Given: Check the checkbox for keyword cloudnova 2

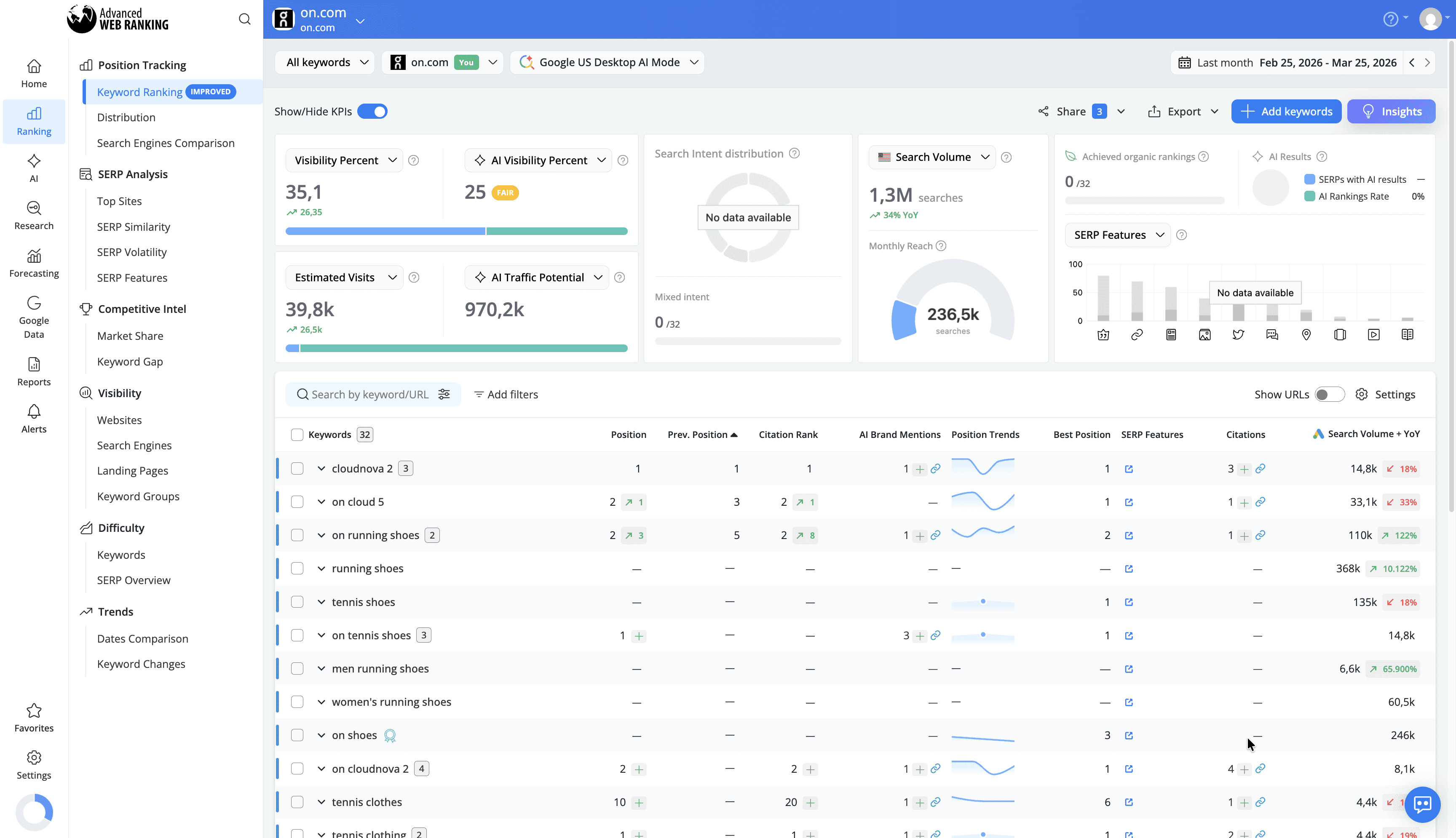Looking at the screenshot, I should pos(297,468).
